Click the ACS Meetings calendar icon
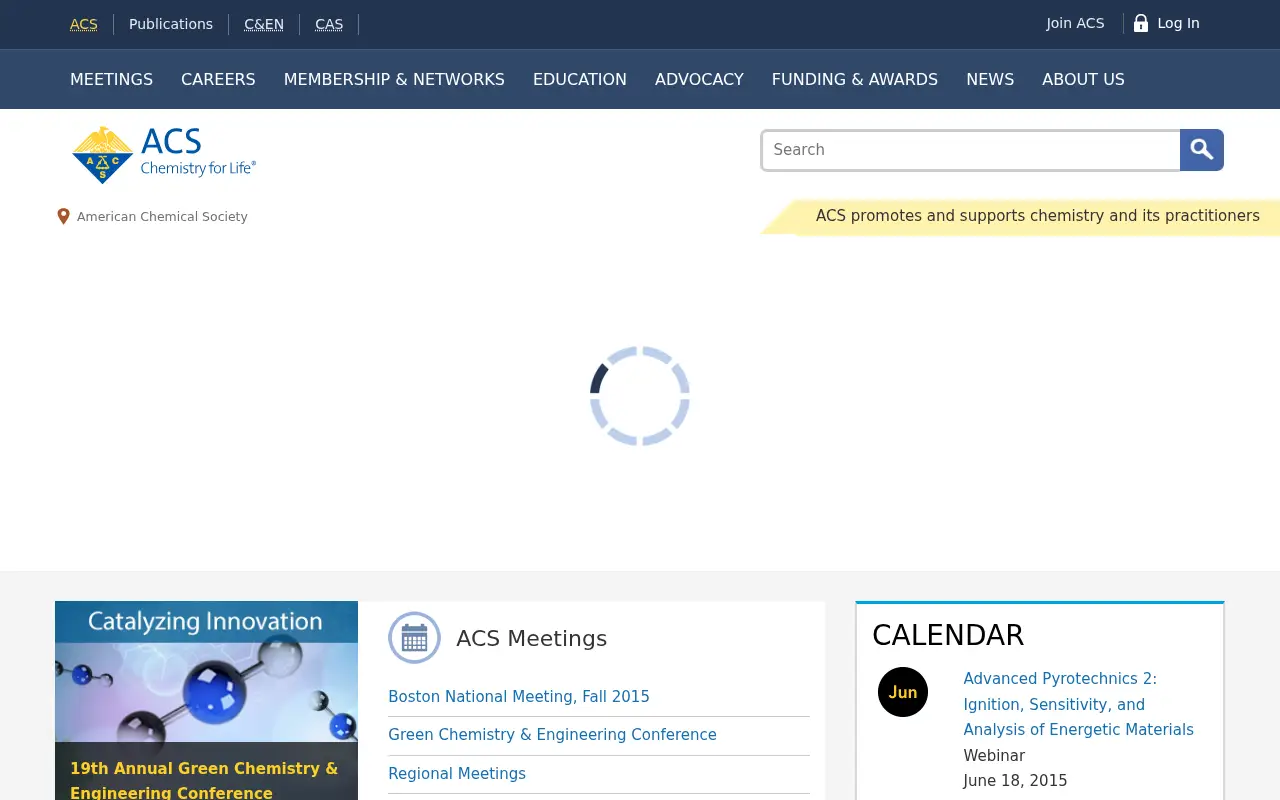The image size is (1280, 800). (x=414, y=638)
